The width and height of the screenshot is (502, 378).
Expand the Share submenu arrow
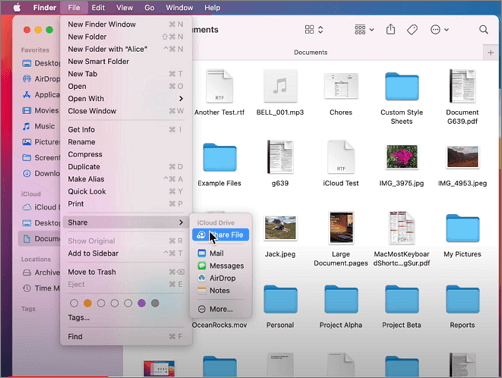181,222
